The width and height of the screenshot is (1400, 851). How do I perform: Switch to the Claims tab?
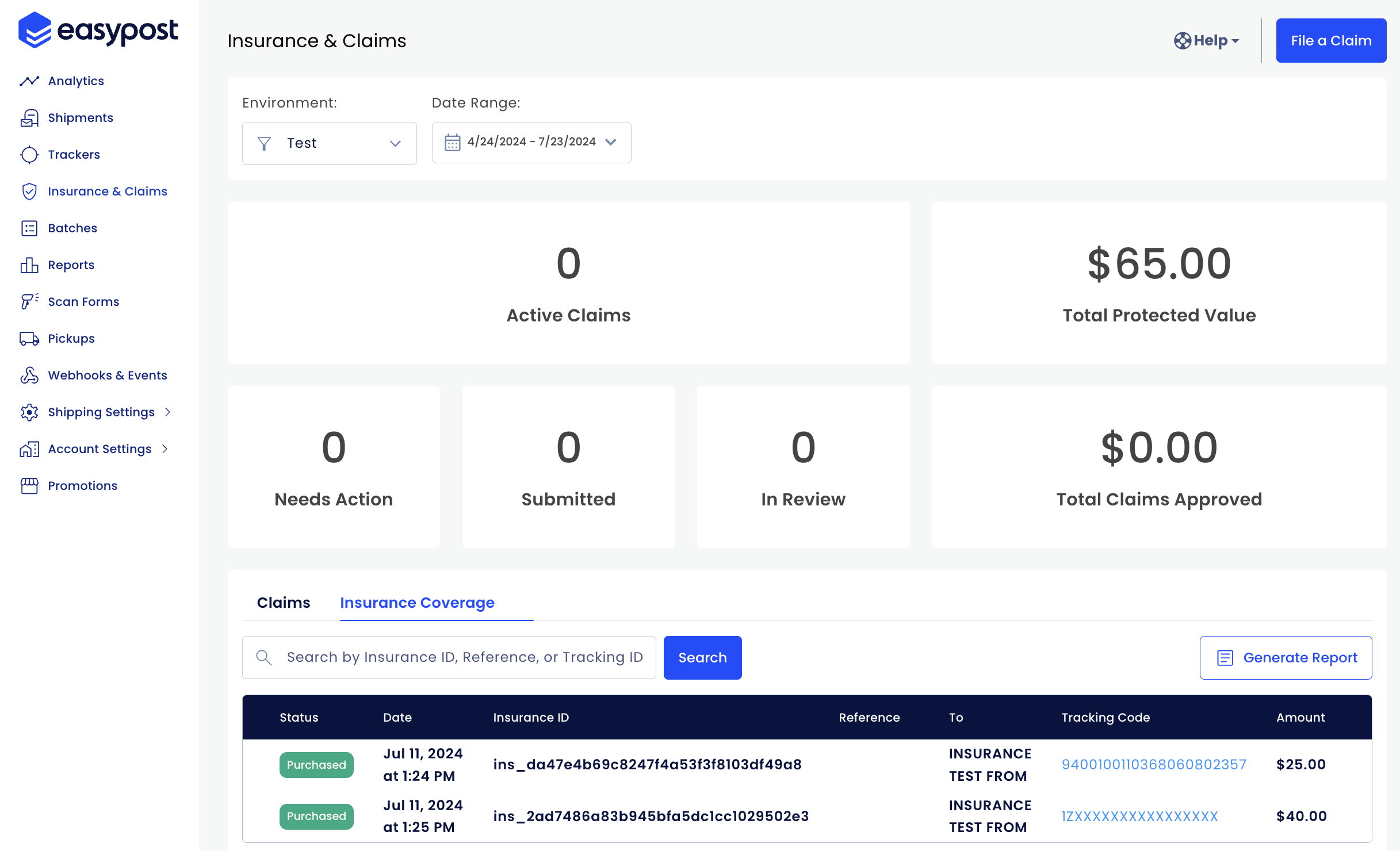[284, 603]
